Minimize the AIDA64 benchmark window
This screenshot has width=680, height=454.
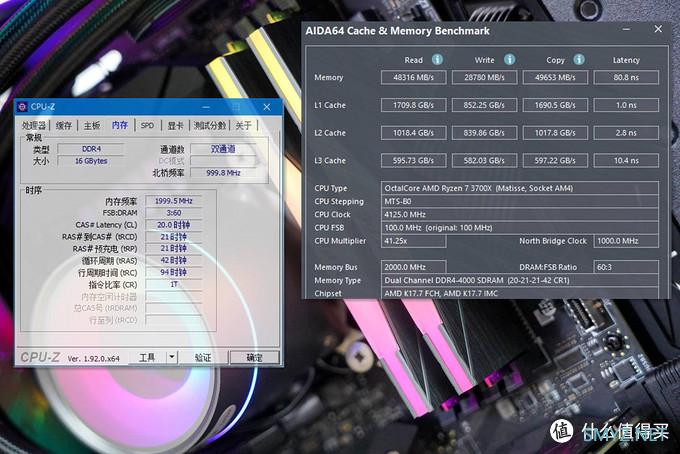point(626,29)
